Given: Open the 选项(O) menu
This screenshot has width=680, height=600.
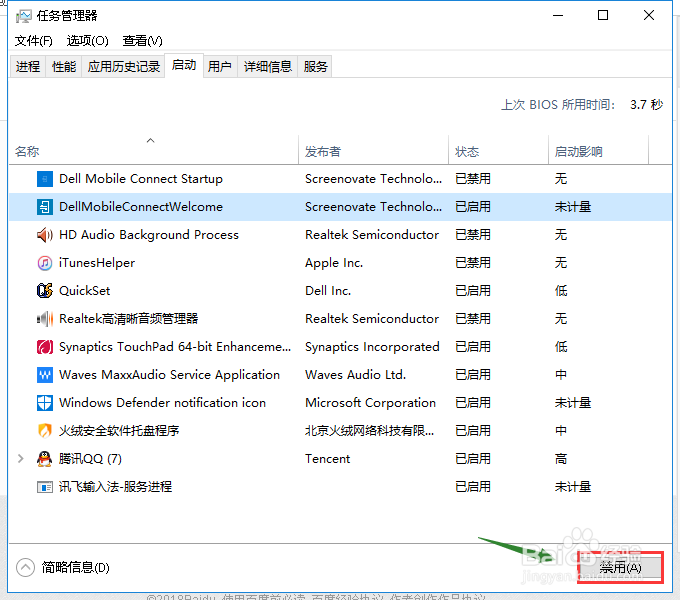Looking at the screenshot, I should pyautogui.click(x=88, y=41).
